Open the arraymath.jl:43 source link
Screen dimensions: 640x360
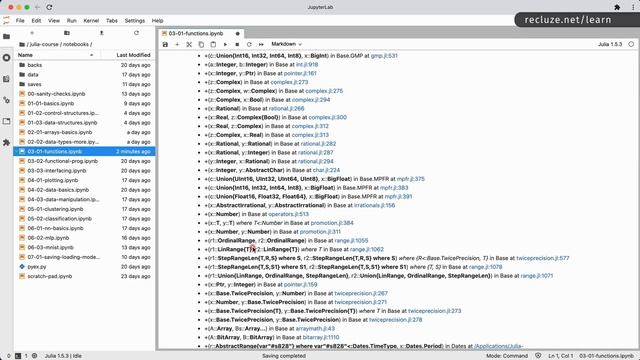(x=315, y=329)
